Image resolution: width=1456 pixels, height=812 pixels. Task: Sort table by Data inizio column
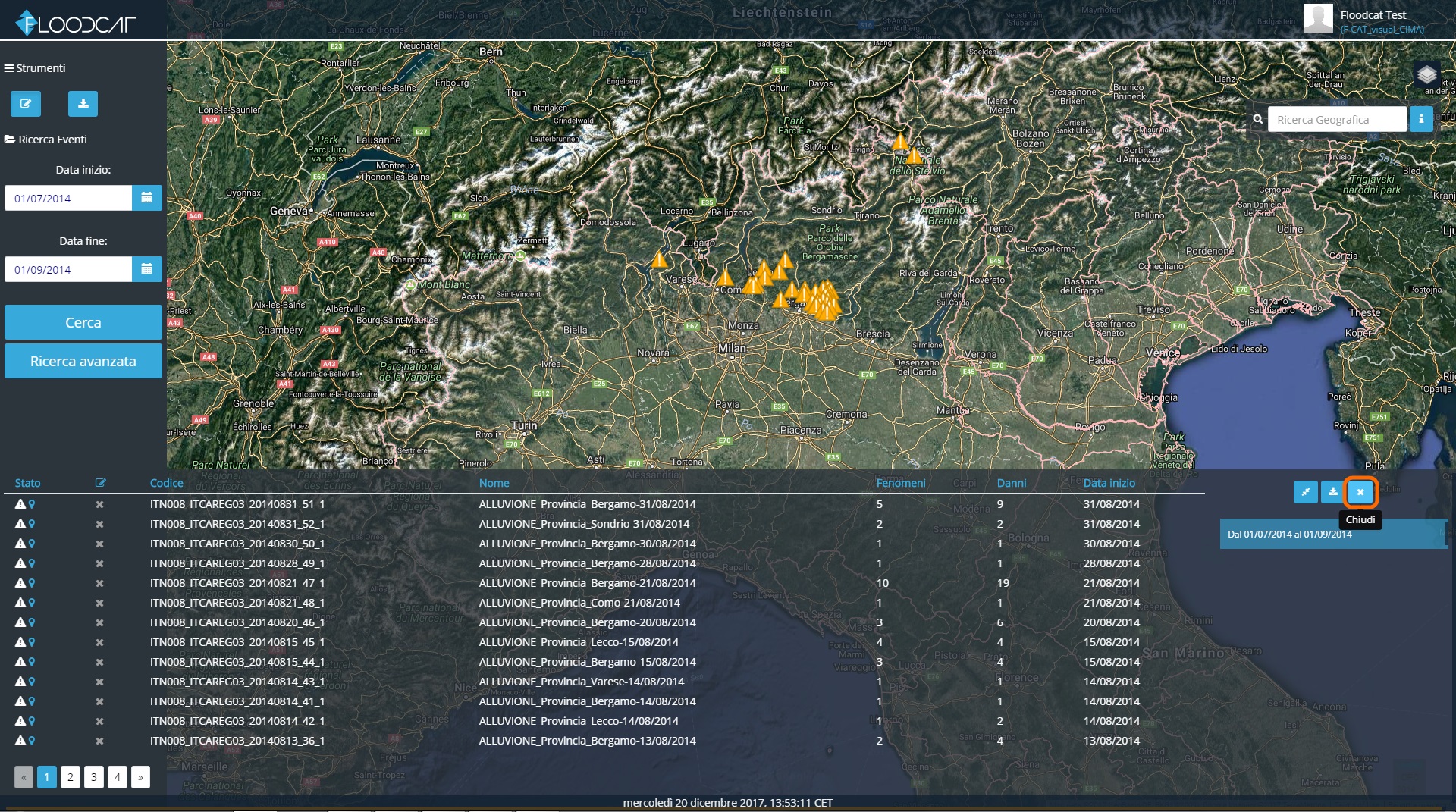[x=1109, y=483]
